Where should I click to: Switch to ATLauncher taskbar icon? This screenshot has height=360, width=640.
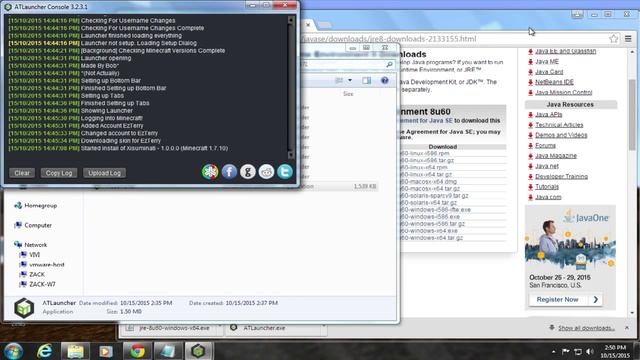198,351
